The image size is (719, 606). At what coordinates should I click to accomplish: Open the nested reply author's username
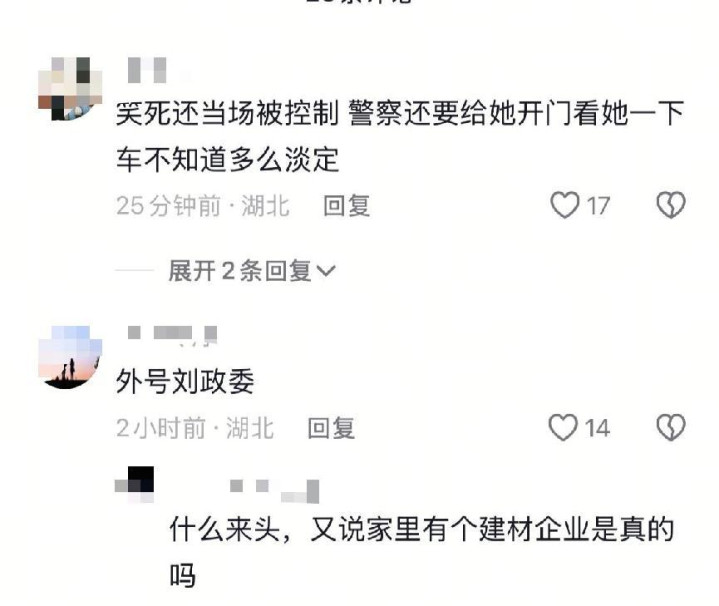(x=274, y=490)
